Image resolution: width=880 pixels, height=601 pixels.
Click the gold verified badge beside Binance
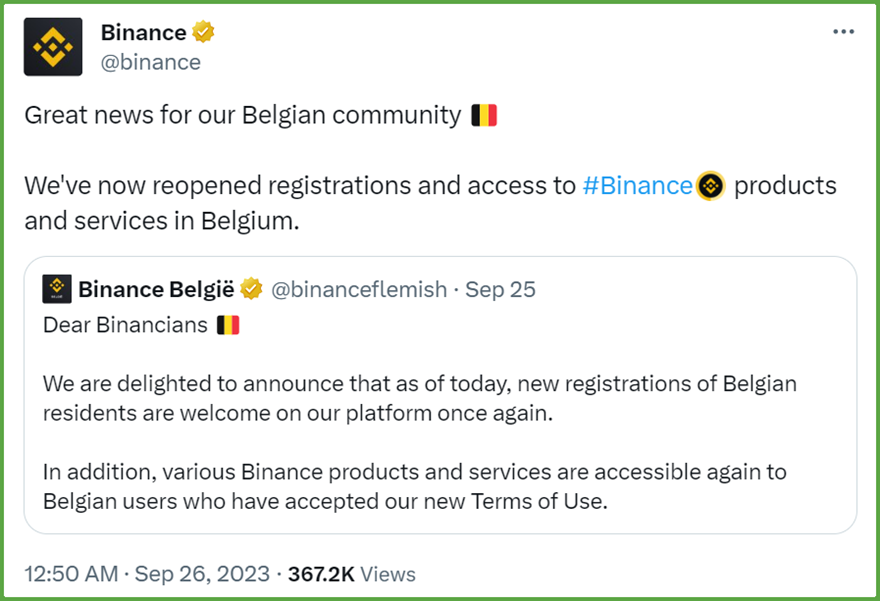[203, 32]
